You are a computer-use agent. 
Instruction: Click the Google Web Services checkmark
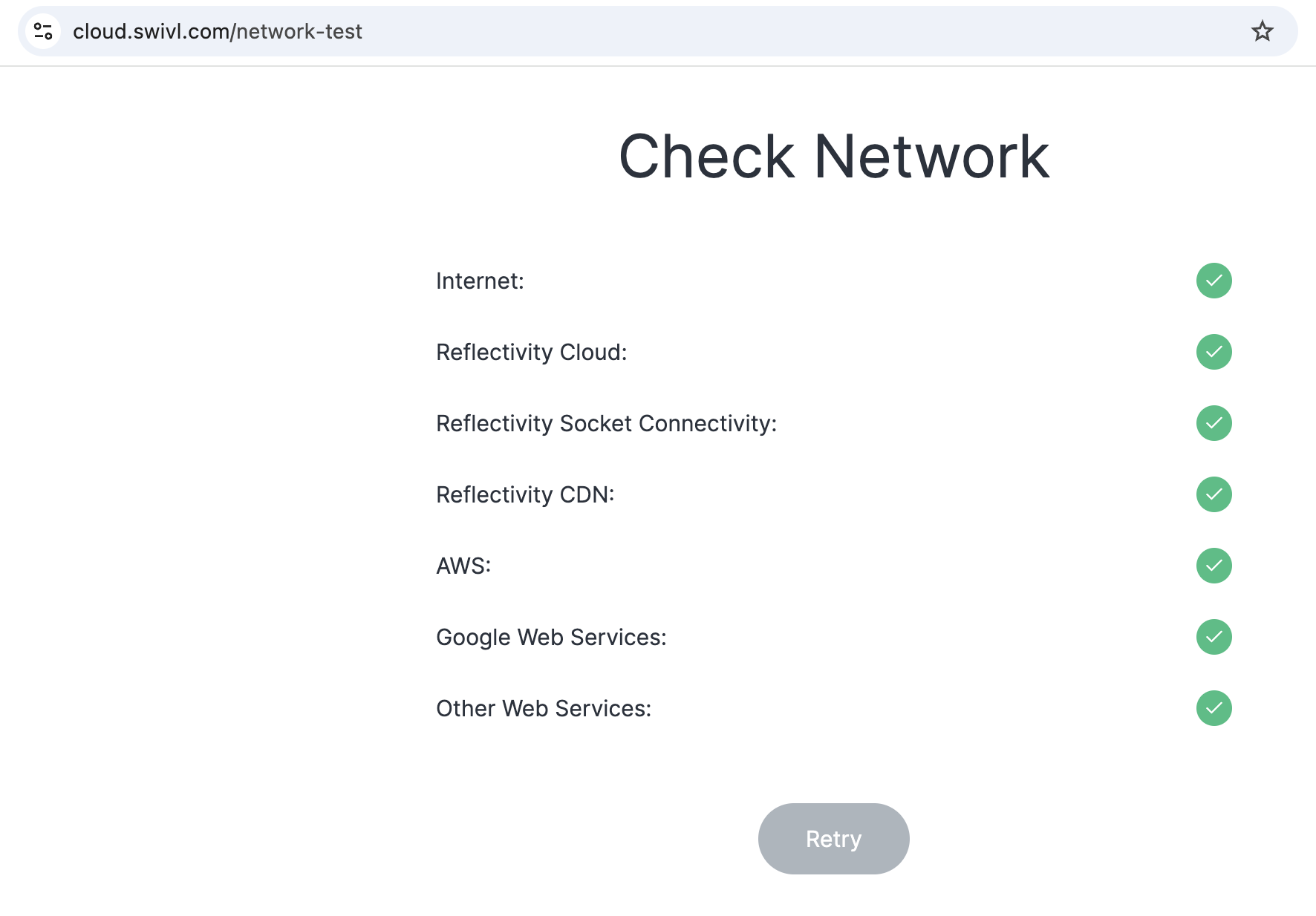click(1214, 637)
